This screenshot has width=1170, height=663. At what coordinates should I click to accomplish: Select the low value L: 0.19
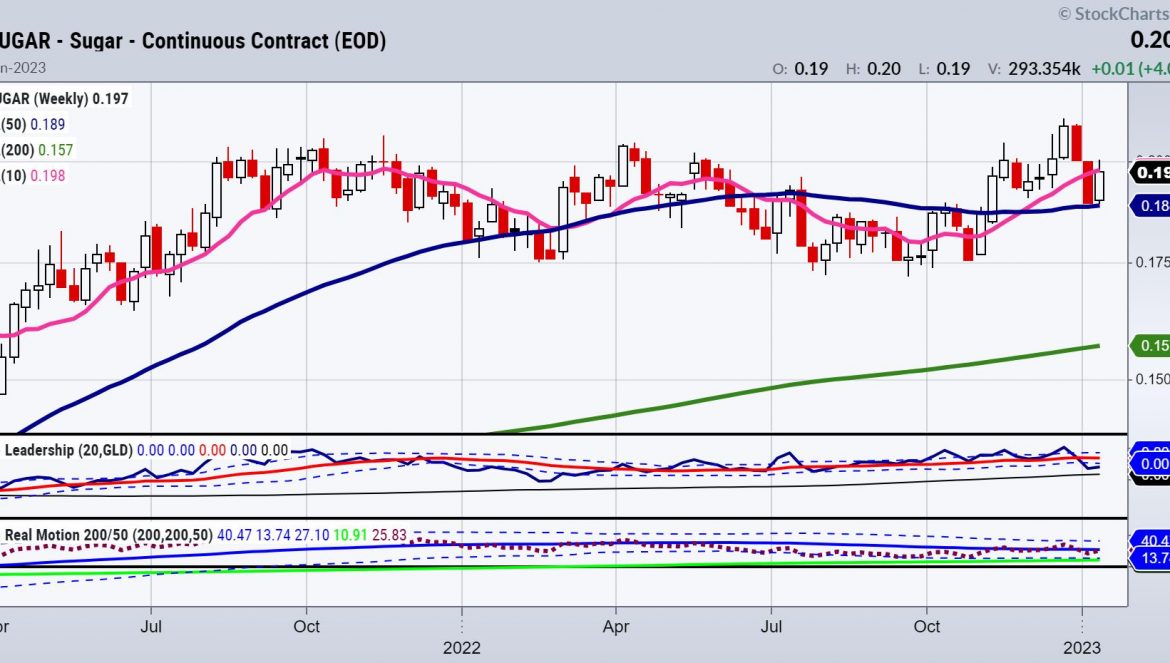[944, 69]
